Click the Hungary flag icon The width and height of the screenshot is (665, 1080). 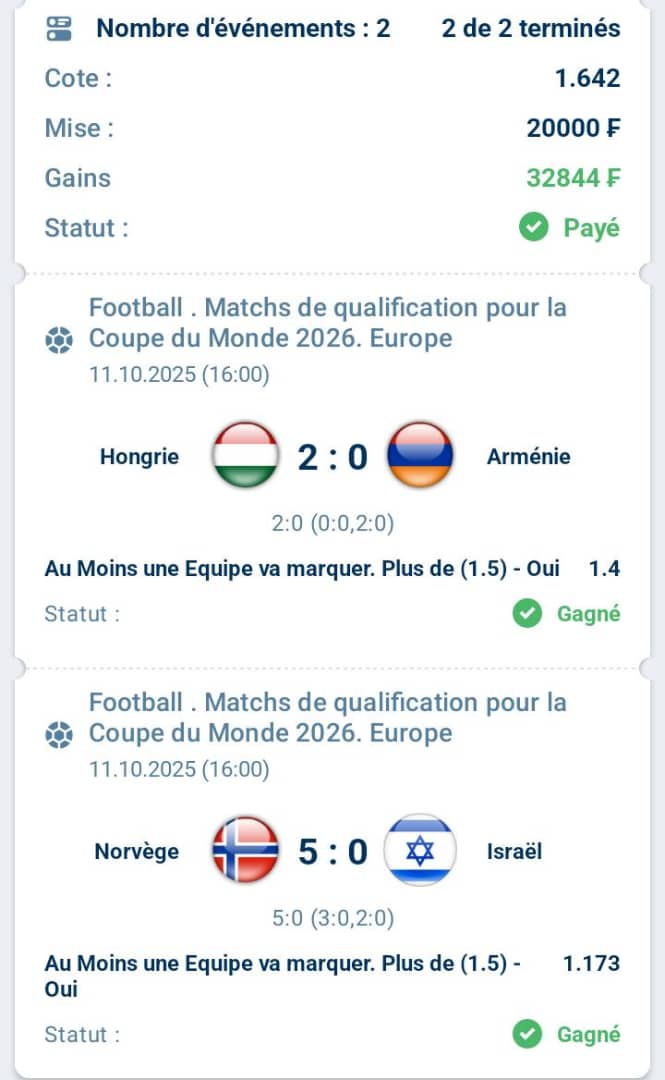245,456
